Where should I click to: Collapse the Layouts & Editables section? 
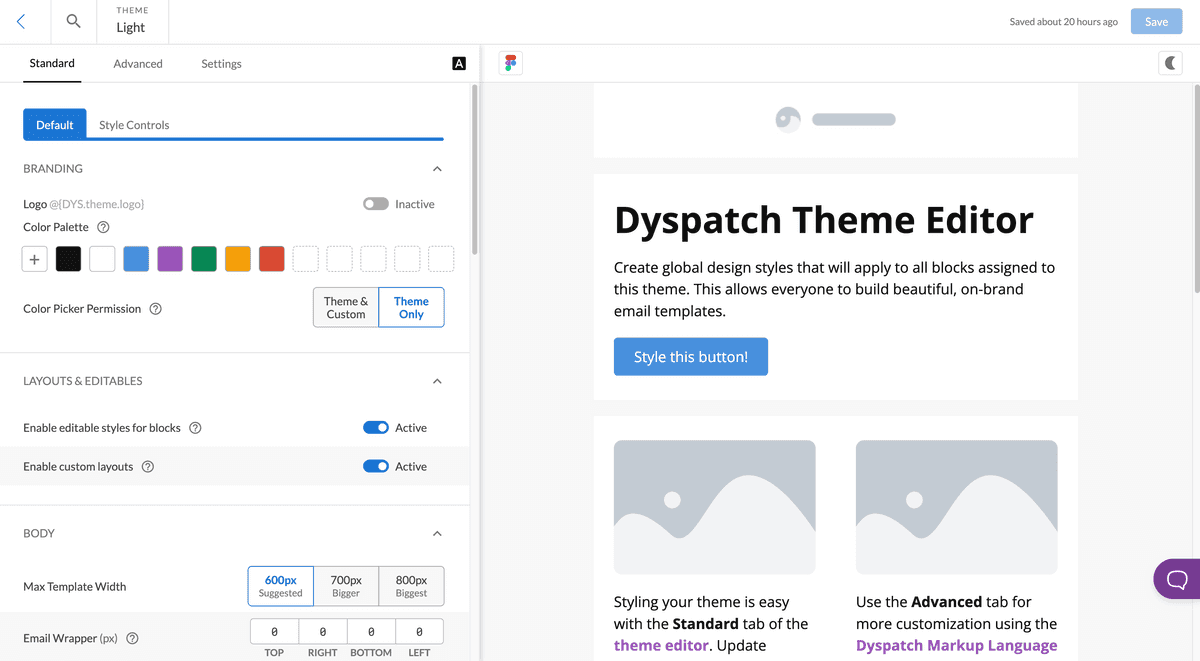tap(437, 381)
